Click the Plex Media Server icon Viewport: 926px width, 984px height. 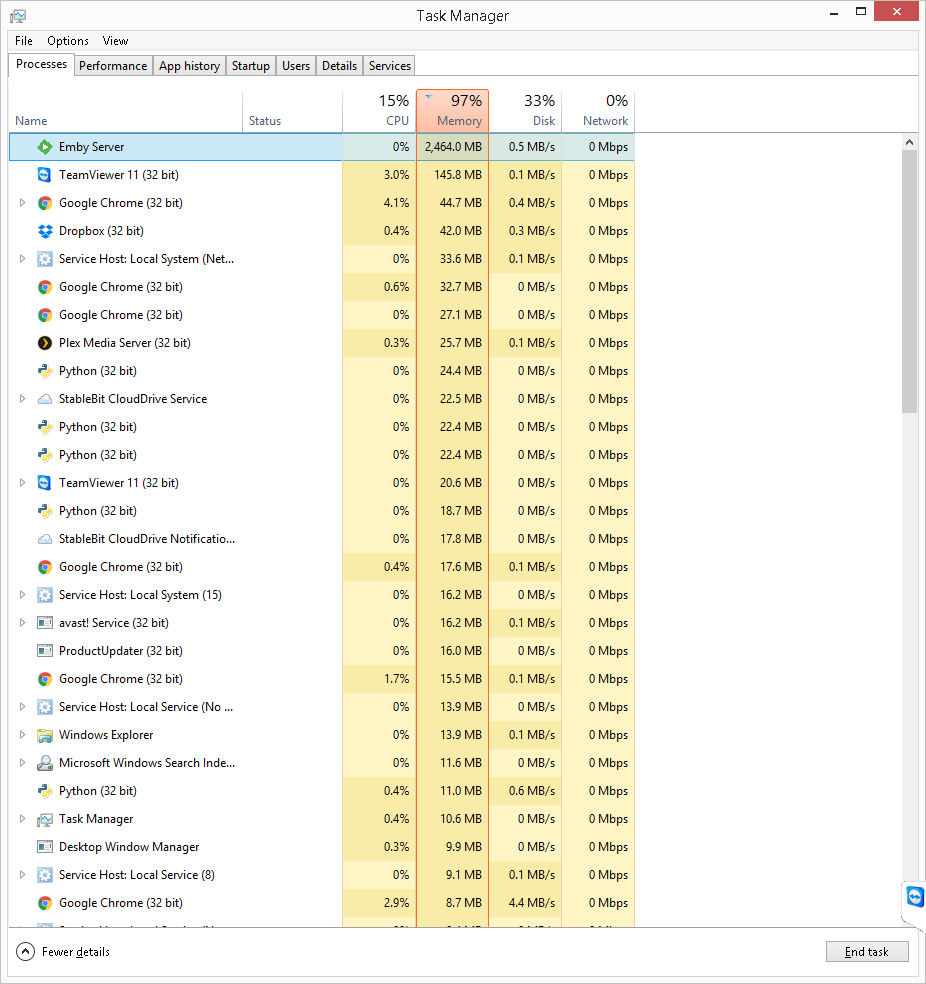coord(45,342)
